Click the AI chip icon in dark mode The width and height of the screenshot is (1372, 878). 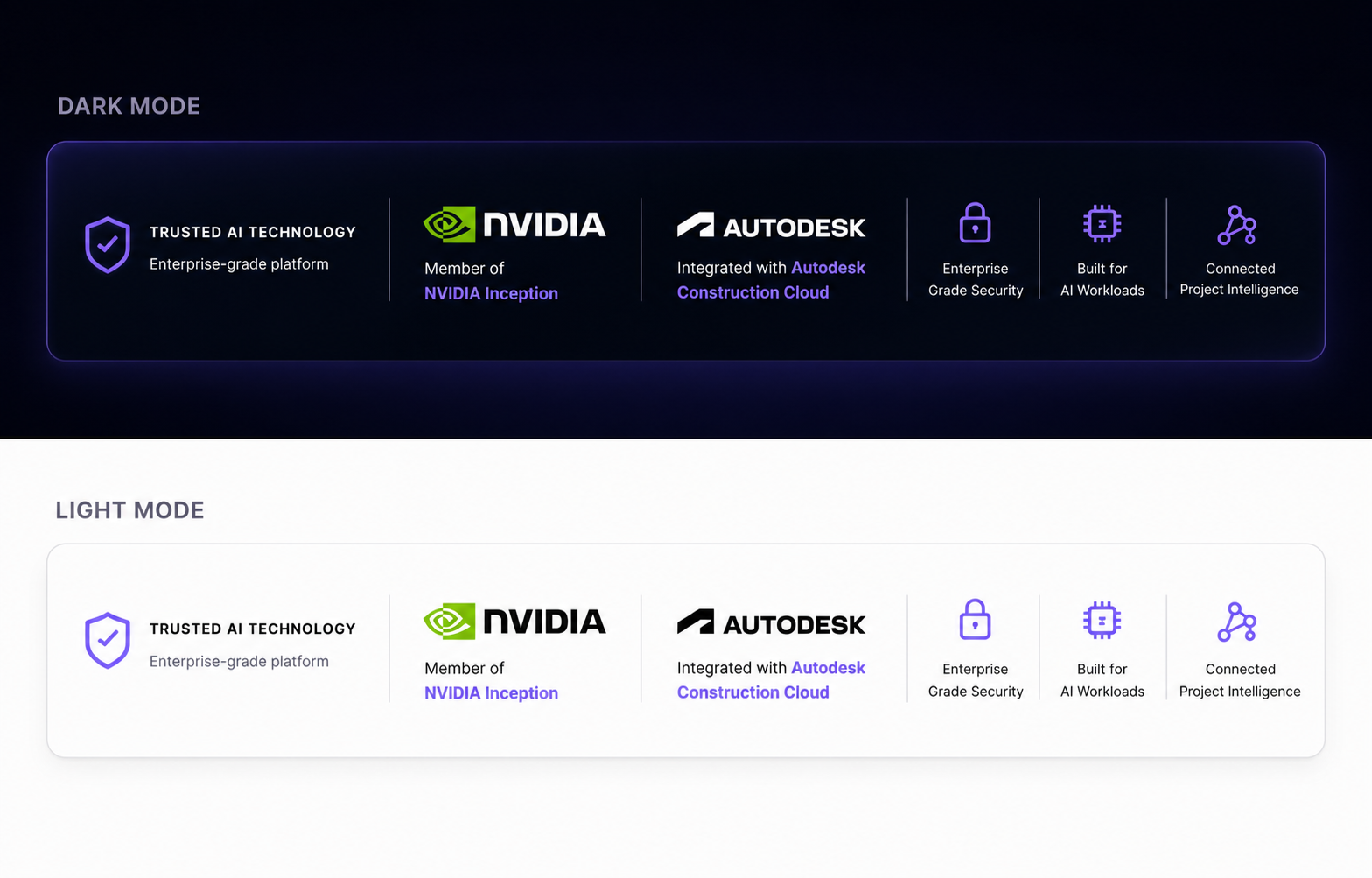click(1102, 224)
